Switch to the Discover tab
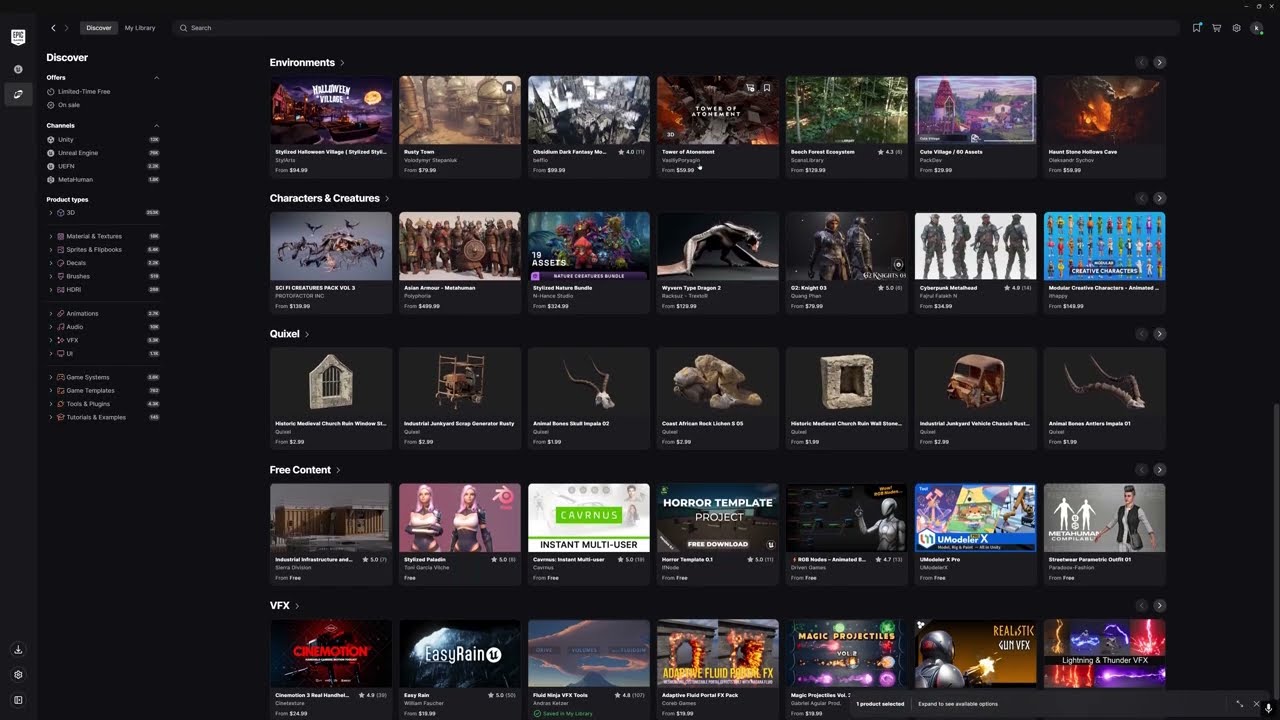The width and height of the screenshot is (1280, 720). click(99, 28)
